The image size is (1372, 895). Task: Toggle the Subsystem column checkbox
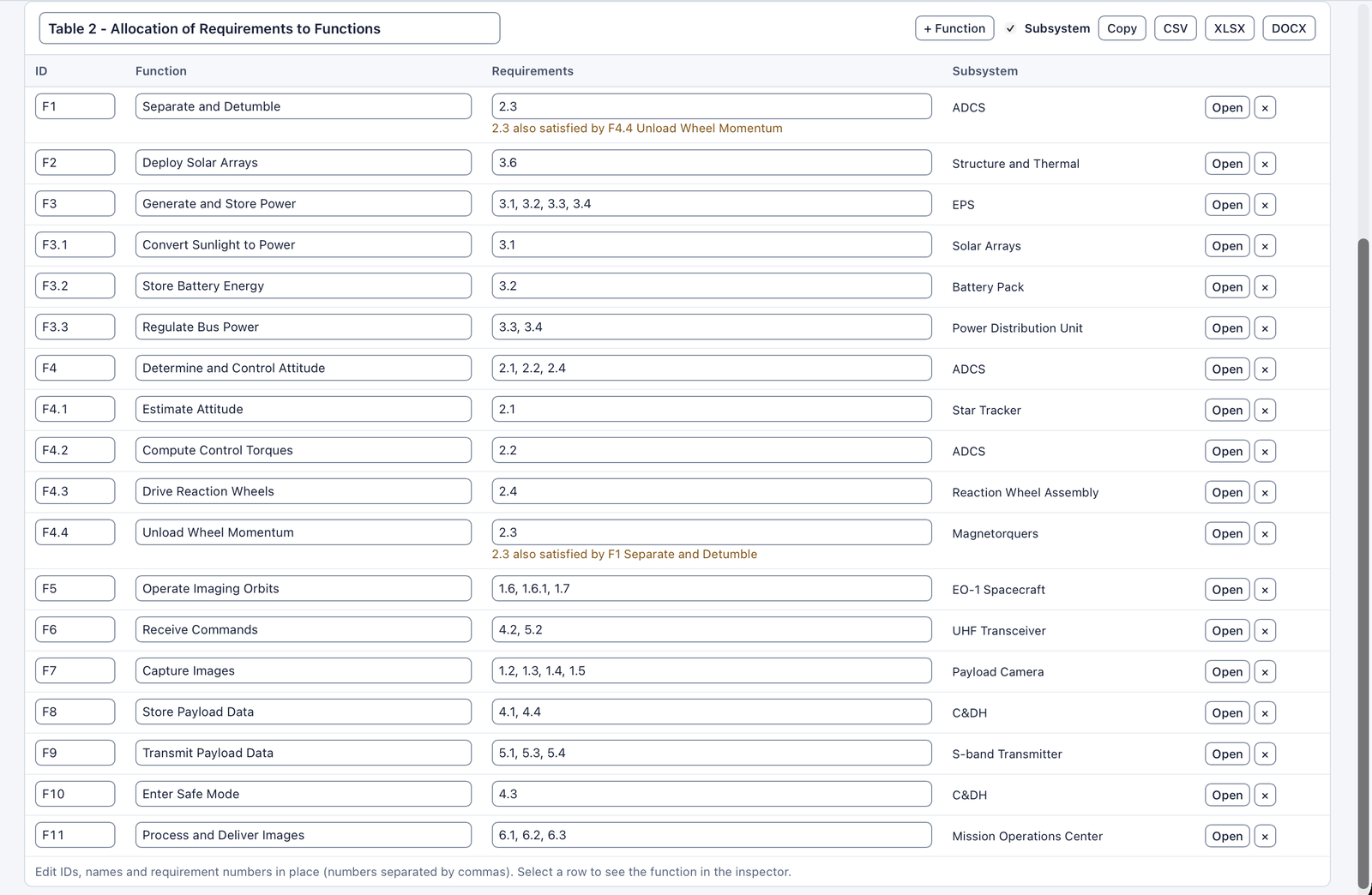[x=1011, y=28]
